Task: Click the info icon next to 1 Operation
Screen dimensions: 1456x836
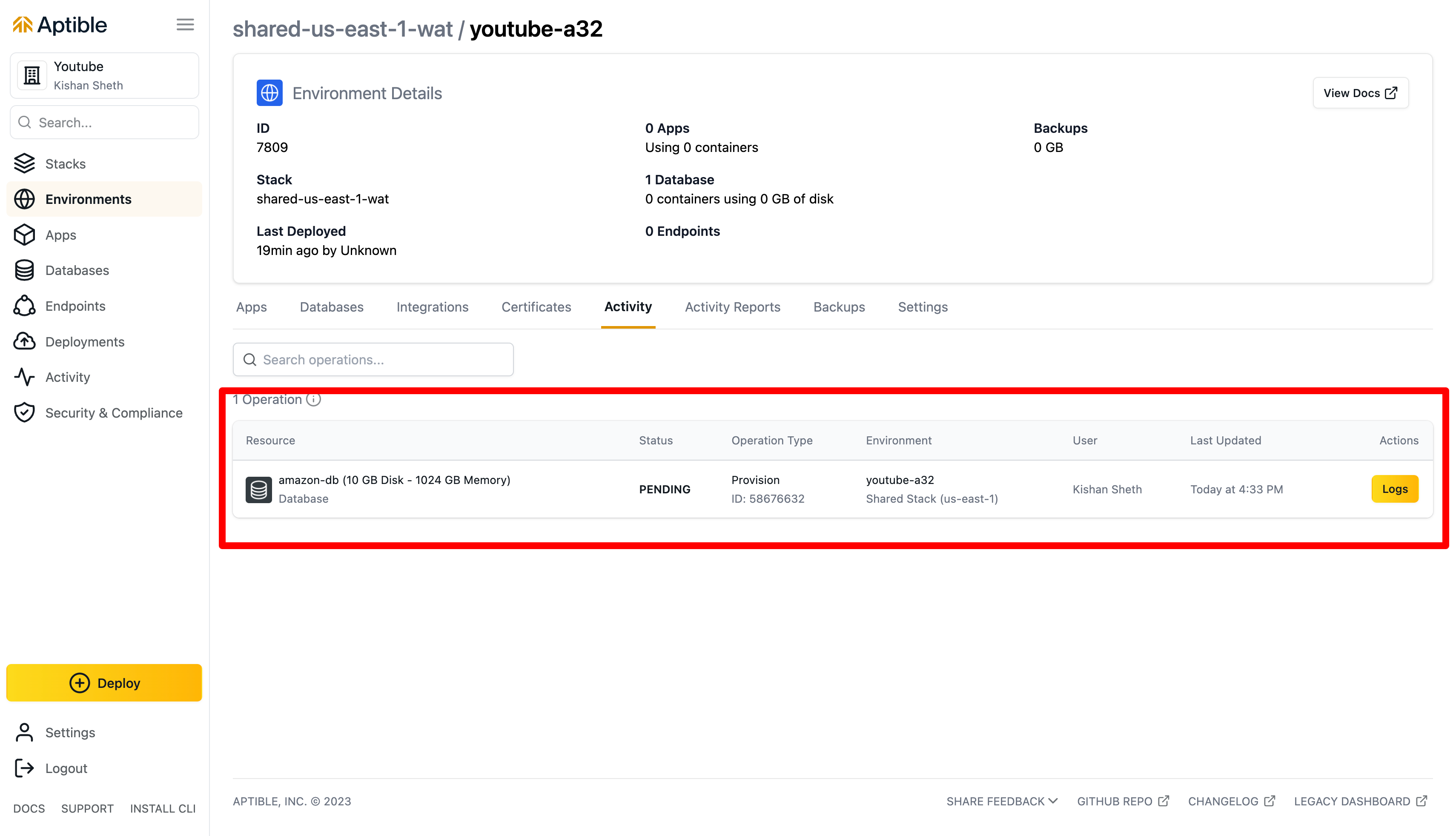Action: pos(314,400)
